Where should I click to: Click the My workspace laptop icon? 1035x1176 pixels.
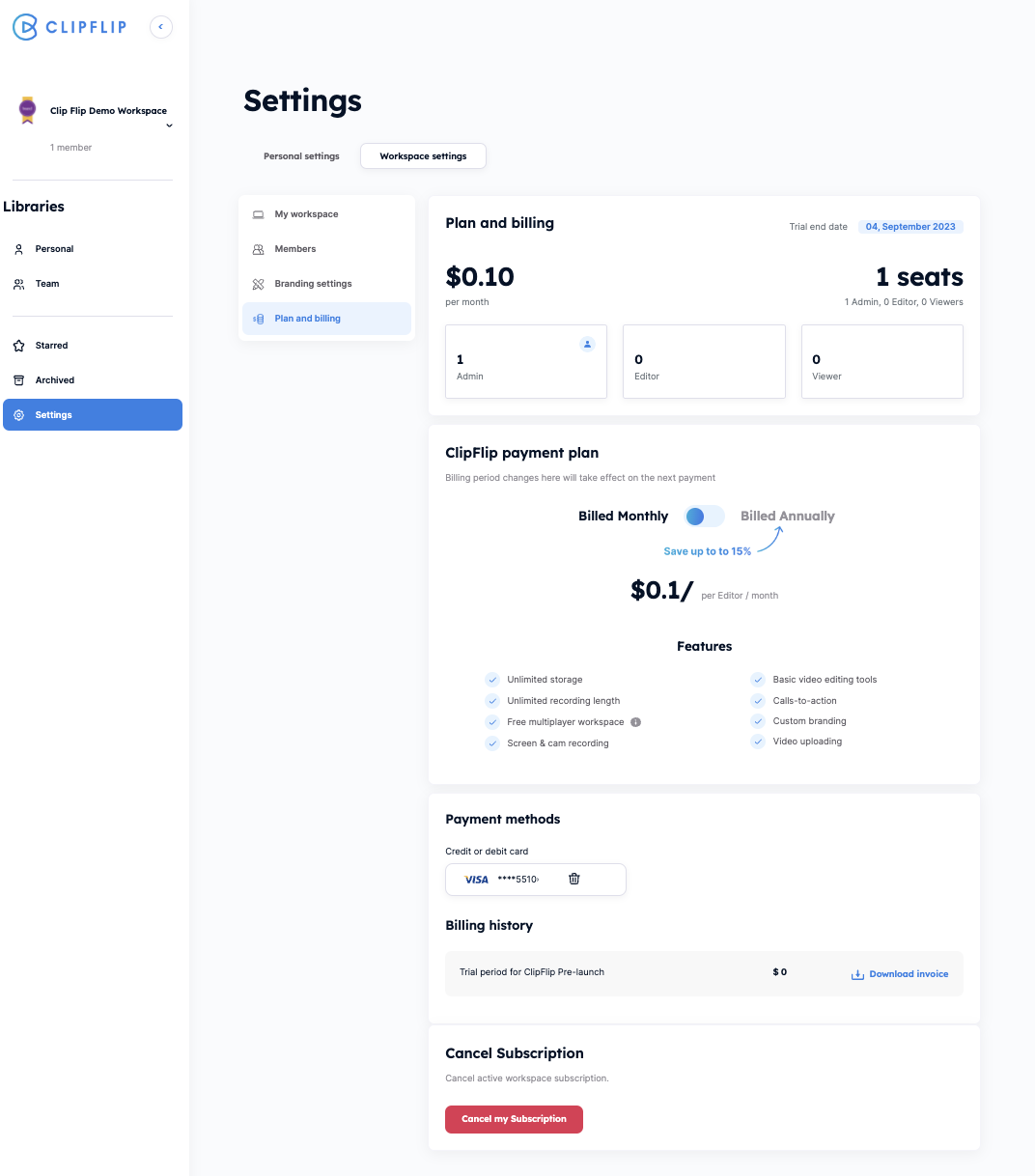(x=258, y=214)
